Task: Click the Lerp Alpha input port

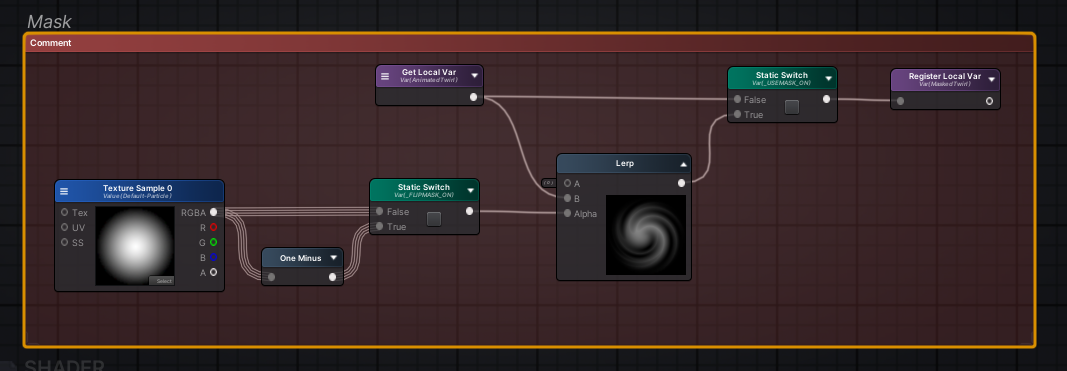Action: (x=568, y=214)
